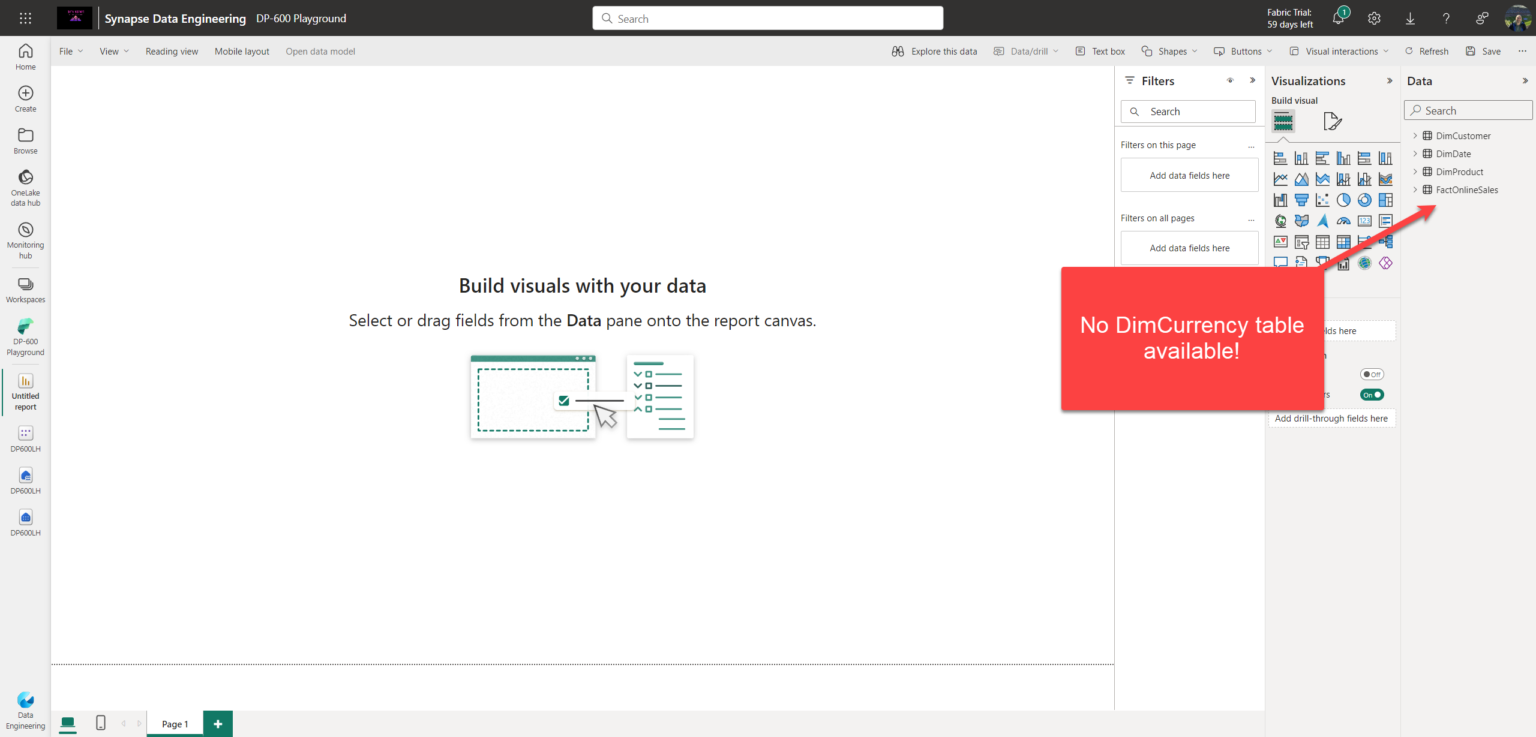Turn off the green On toggle
This screenshot has width=1536, height=737.
point(1371,394)
